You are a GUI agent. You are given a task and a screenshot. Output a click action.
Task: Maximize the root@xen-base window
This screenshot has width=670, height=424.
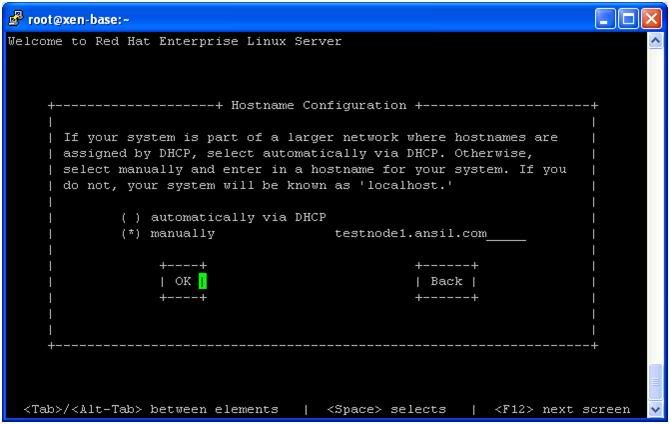click(628, 19)
